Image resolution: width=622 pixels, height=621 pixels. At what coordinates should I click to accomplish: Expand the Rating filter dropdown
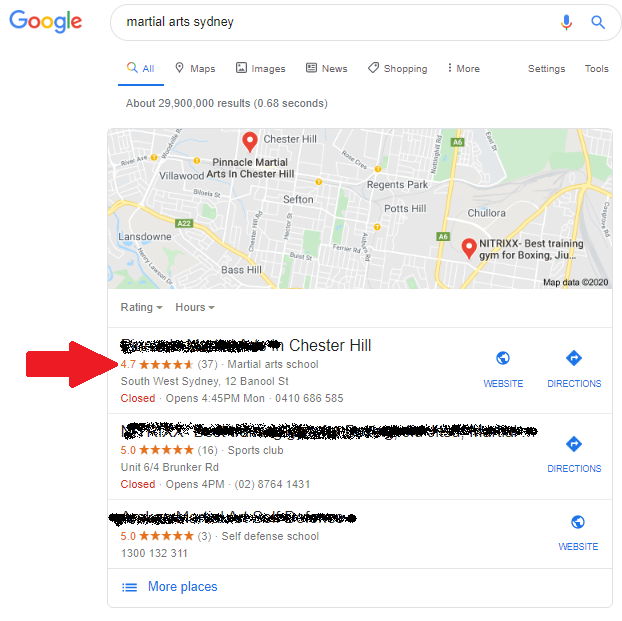(x=141, y=307)
